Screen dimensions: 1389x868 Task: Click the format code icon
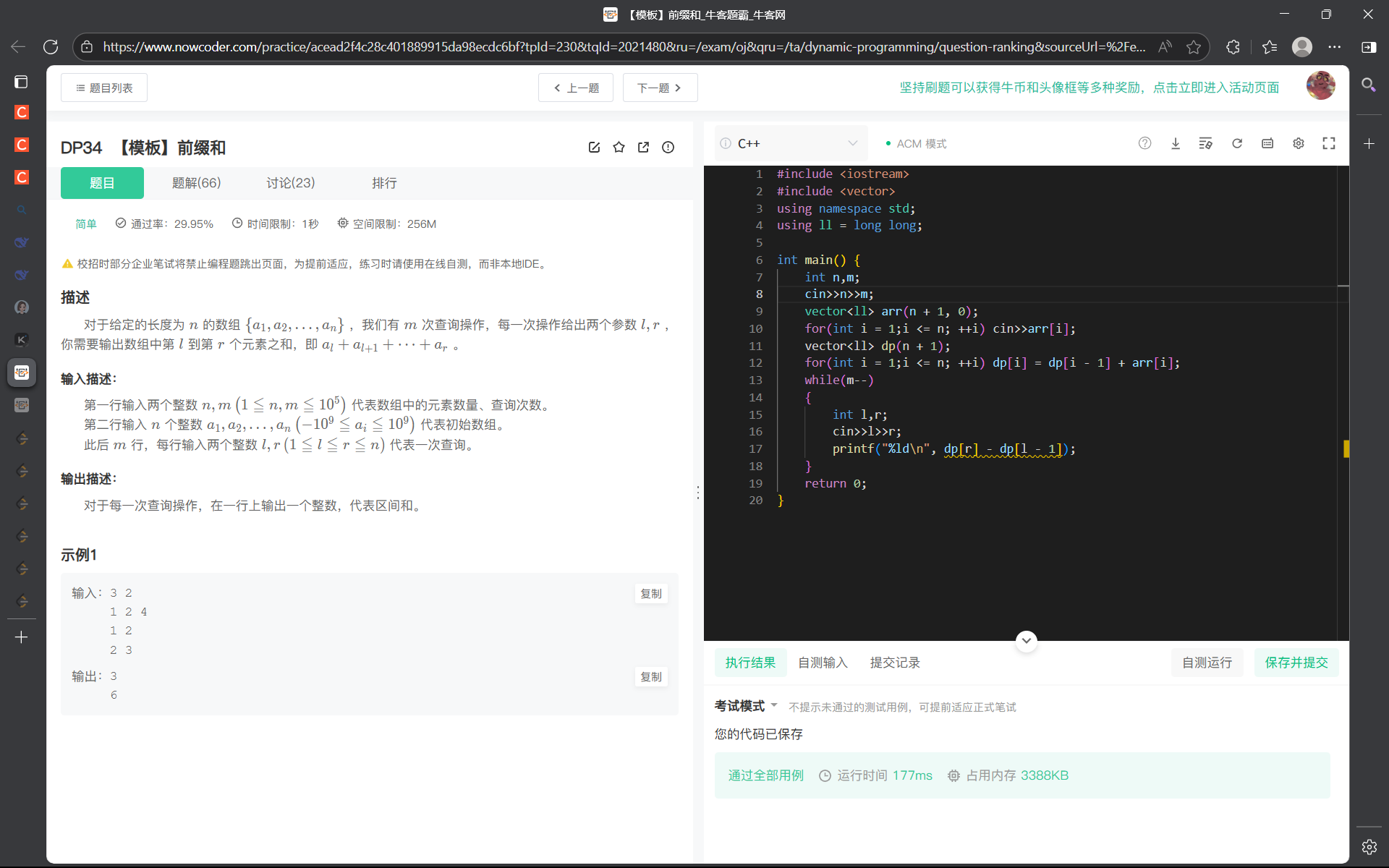pos(1205,143)
